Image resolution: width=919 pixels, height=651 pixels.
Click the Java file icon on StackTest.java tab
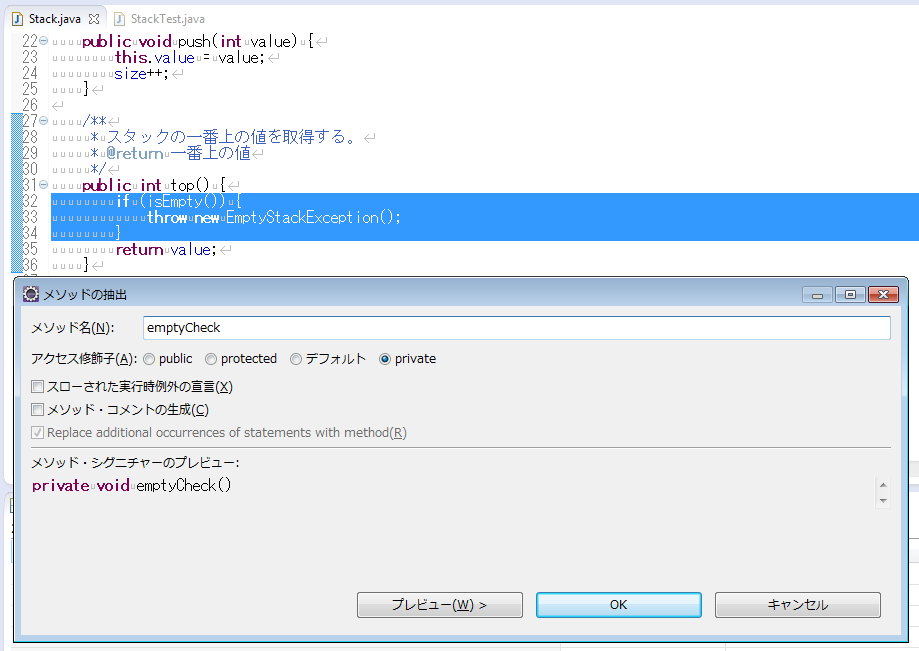pyautogui.click(x=120, y=19)
